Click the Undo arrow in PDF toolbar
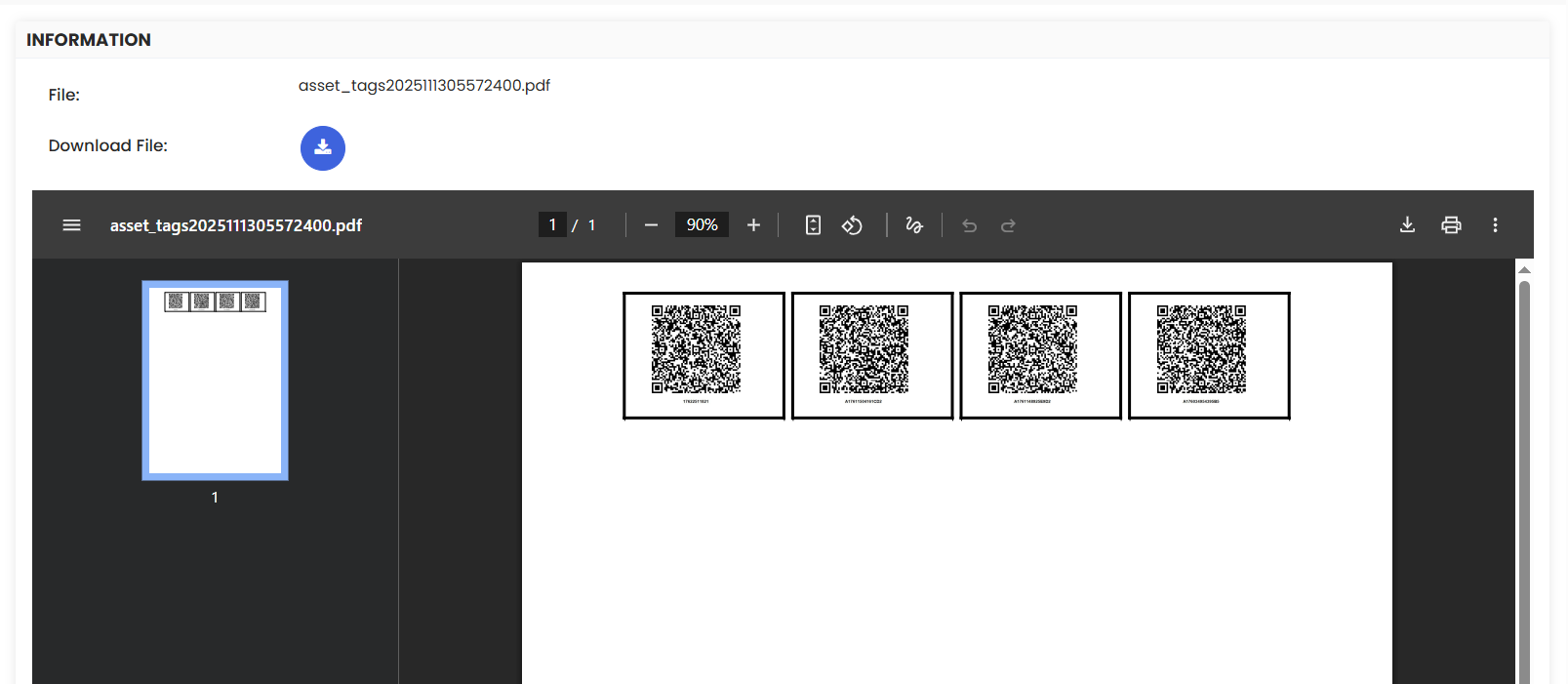The width and height of the screenshot is (1568, 684). [x=969, y=225]
